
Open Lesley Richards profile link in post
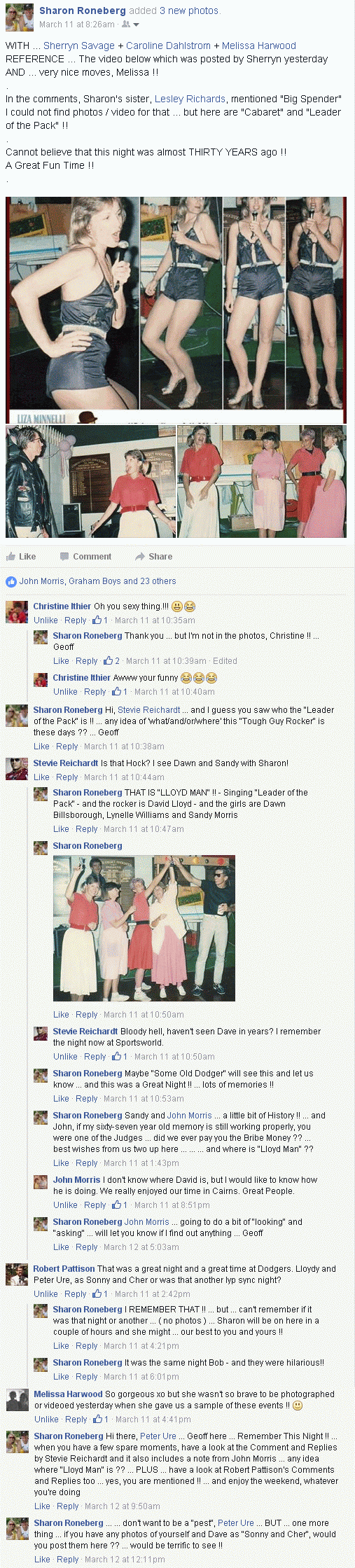click(190, 99)
